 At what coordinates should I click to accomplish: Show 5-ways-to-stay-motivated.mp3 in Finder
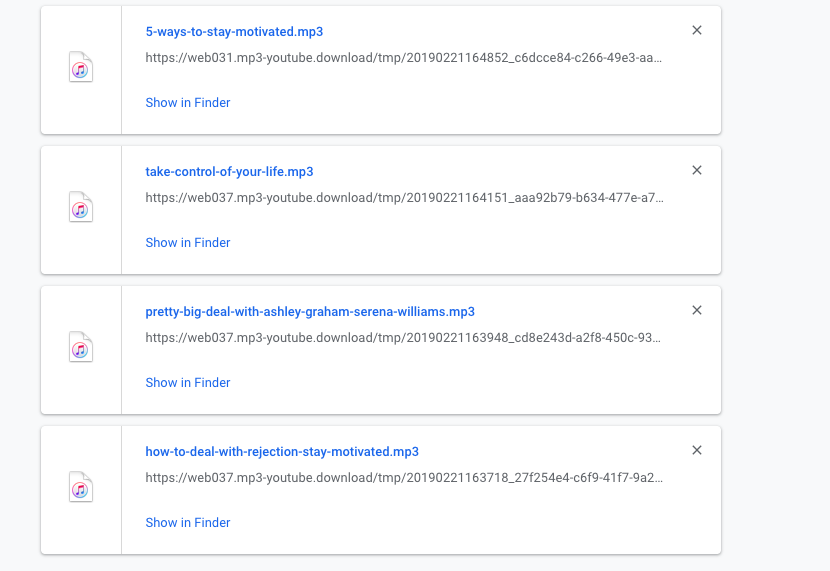pos(188,103)
